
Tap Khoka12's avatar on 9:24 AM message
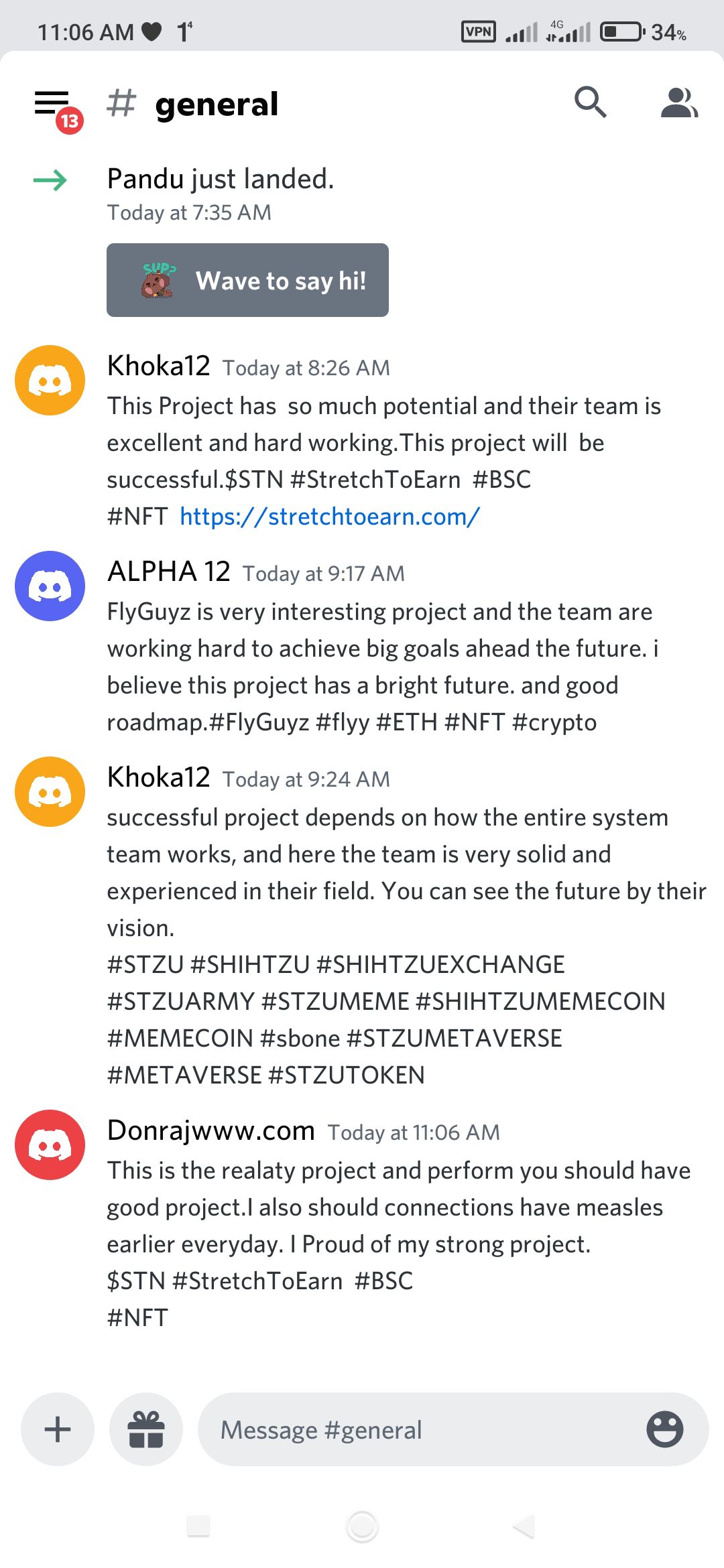(50, 791)
